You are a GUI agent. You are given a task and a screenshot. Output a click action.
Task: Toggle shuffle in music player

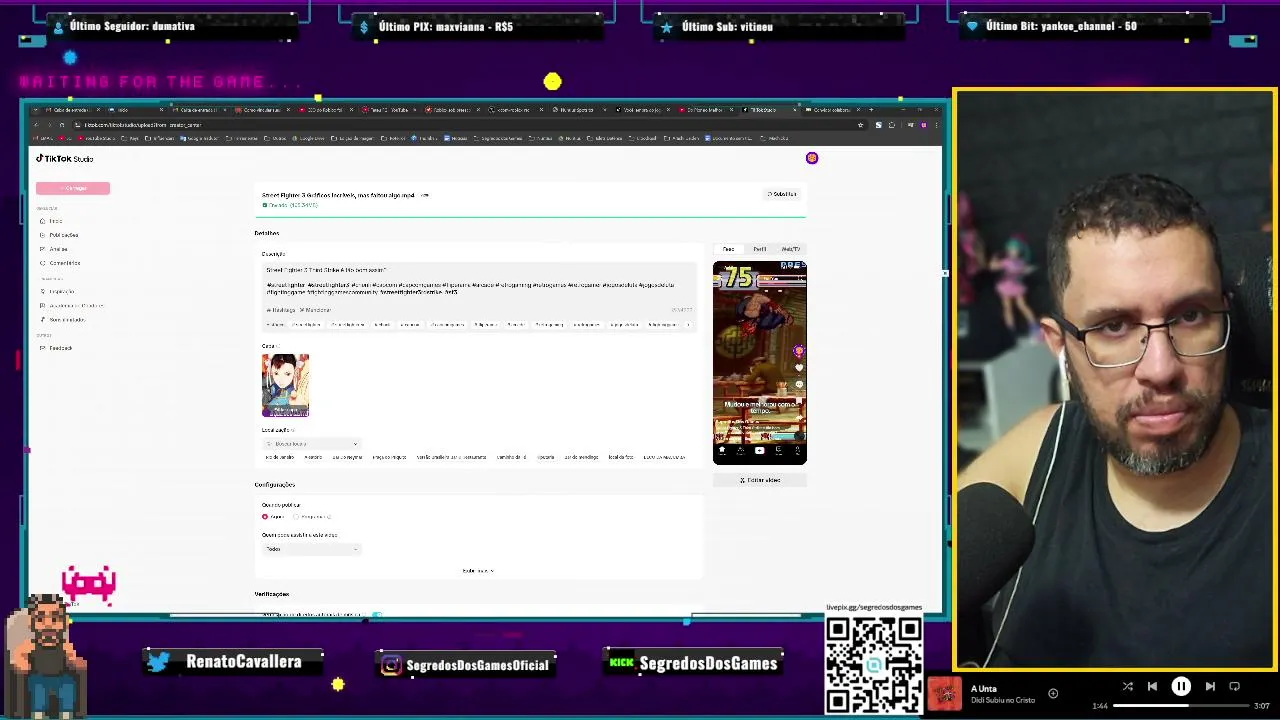click(x=1127, y=686)
